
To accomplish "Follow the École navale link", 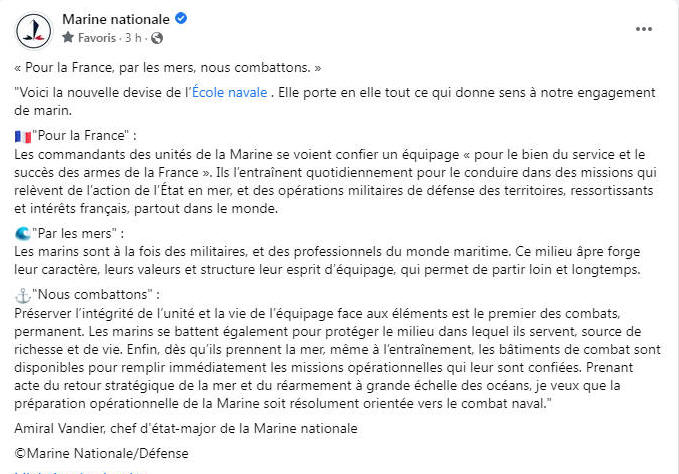I will (x=229, y=92).
